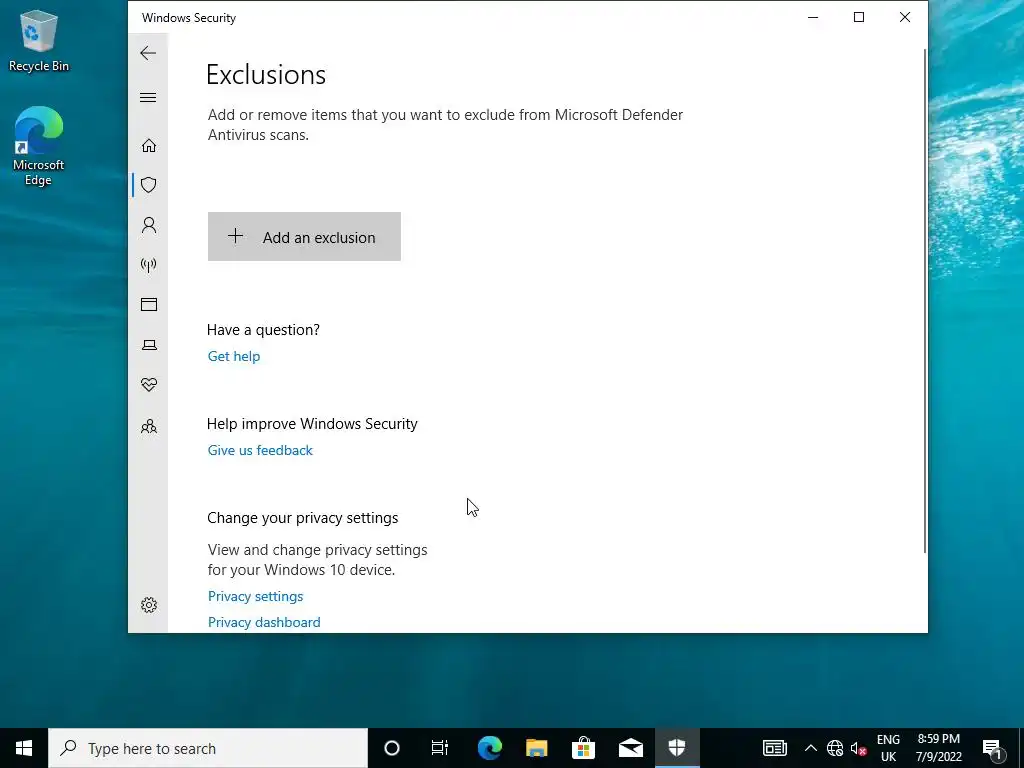This screenshot has height=768, width=1024.
Task: Open Settings gear in Windows Security sidebar
Action: click(x=149, y=605)
